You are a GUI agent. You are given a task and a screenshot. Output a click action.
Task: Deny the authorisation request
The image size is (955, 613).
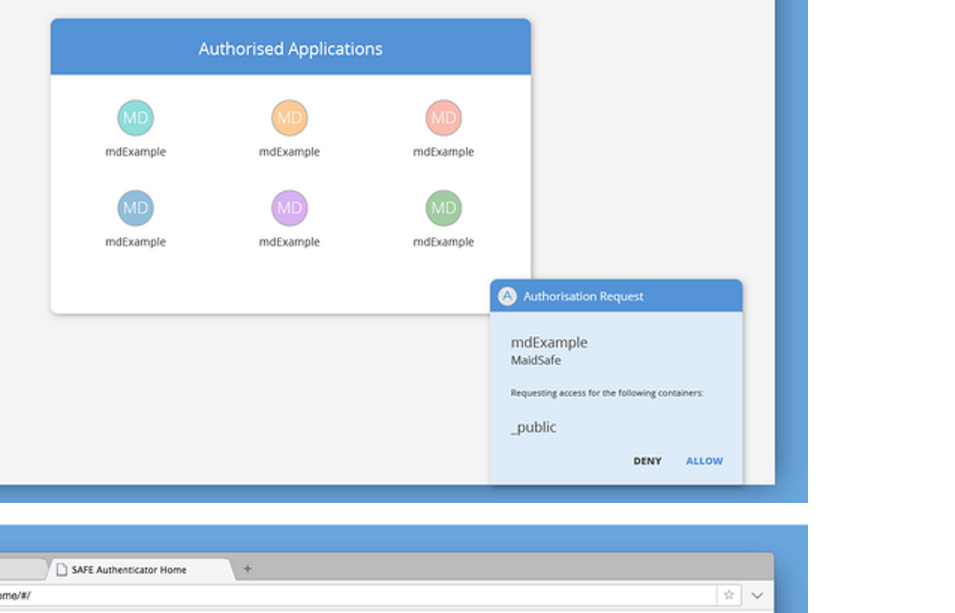647,461
